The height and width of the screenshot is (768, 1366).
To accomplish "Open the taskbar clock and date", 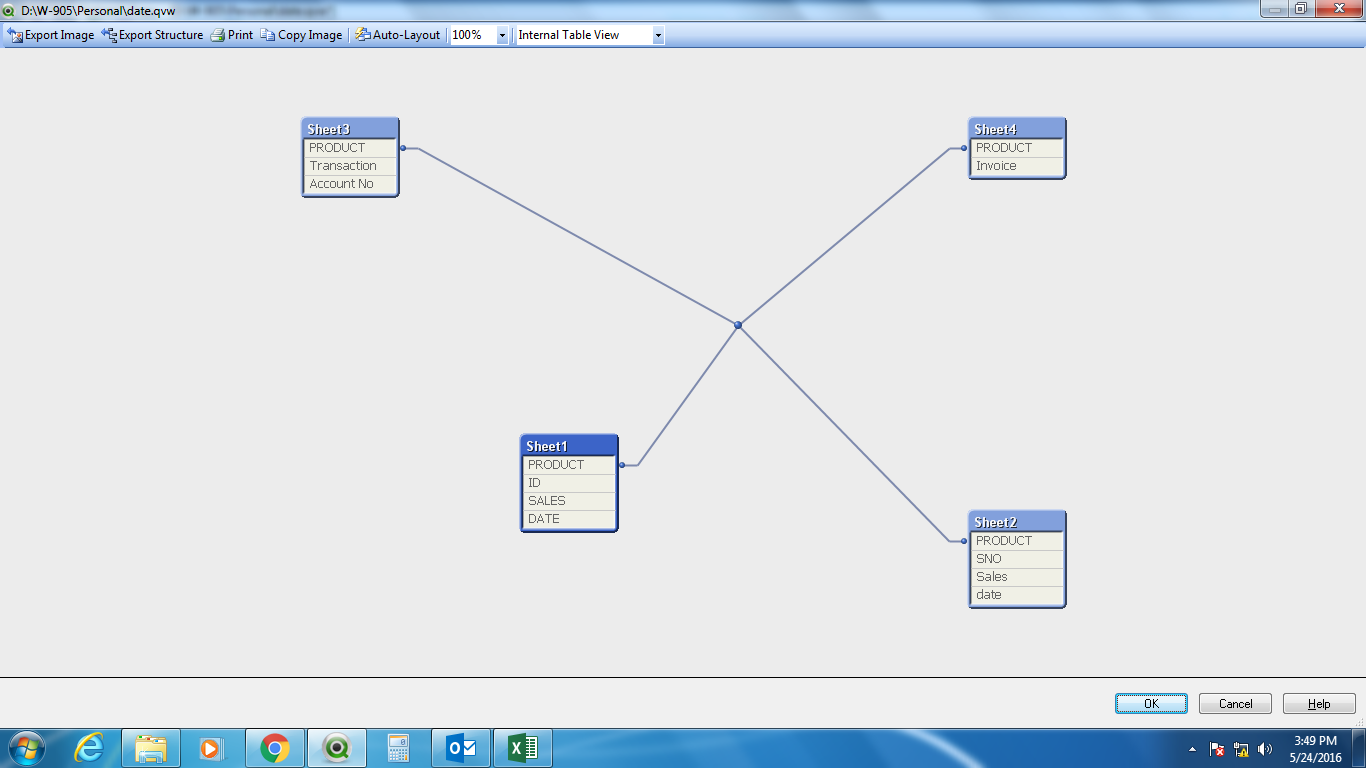I will [1315, 749].
